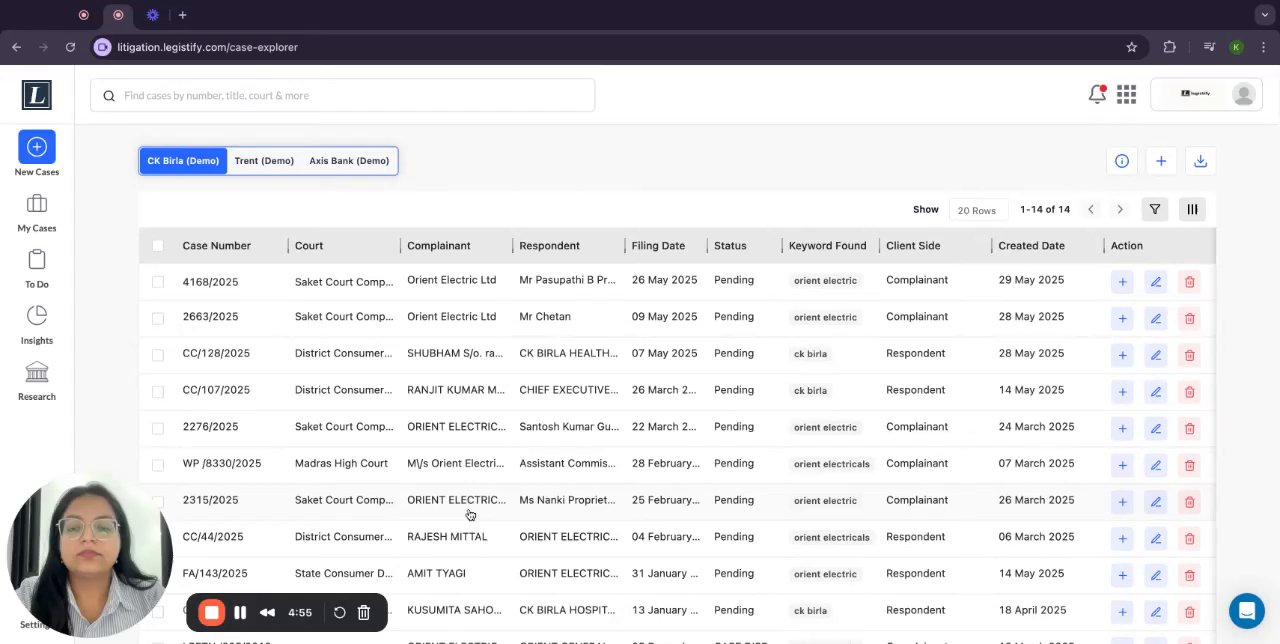Viewport: 1280px width, 644px height.
Task: Sort by Case Number column header
Action: (216, 246)
